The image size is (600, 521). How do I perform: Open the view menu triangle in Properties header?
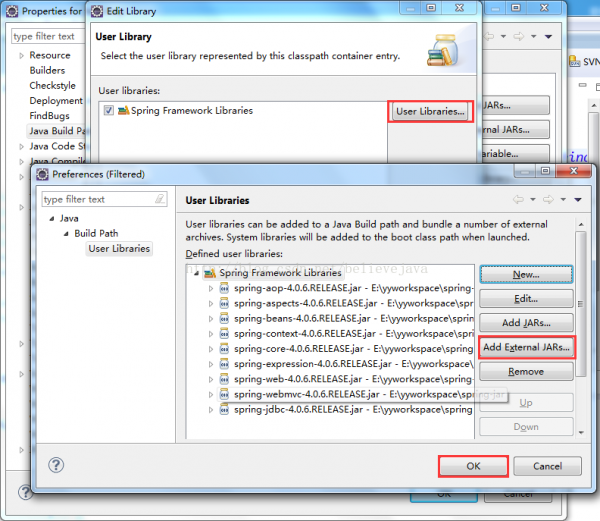(548, 37)
